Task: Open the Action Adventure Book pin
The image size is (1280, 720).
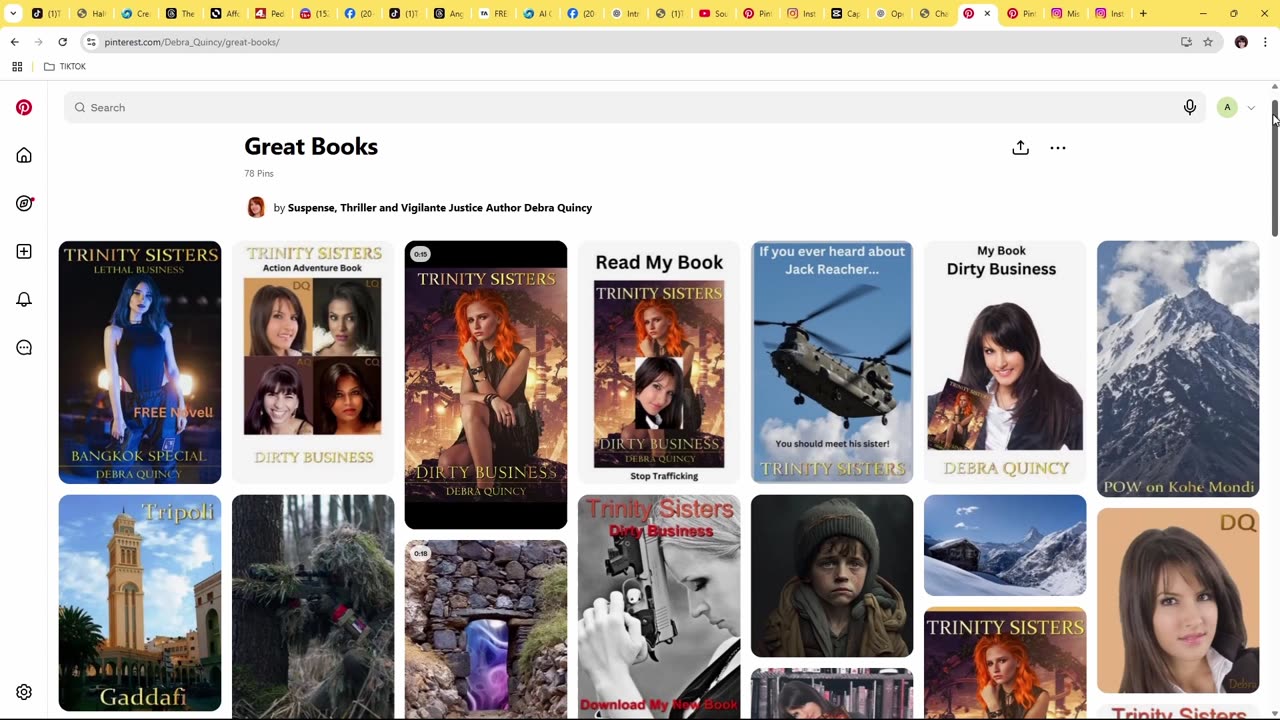Action: point(313,362)
